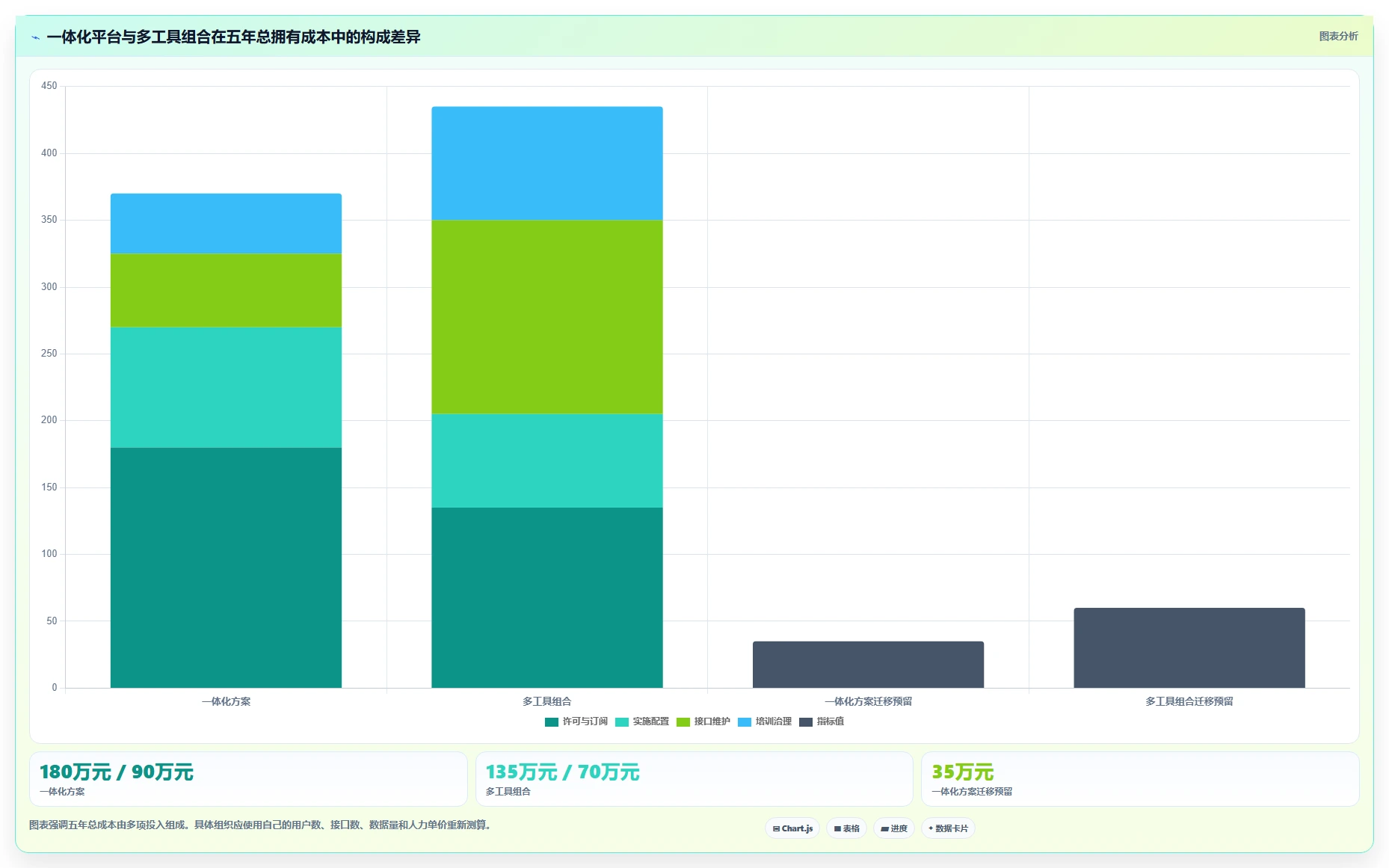Click the 50 y-axis tick value
The width and height of the screenshot is (1389, 868).
52,621
